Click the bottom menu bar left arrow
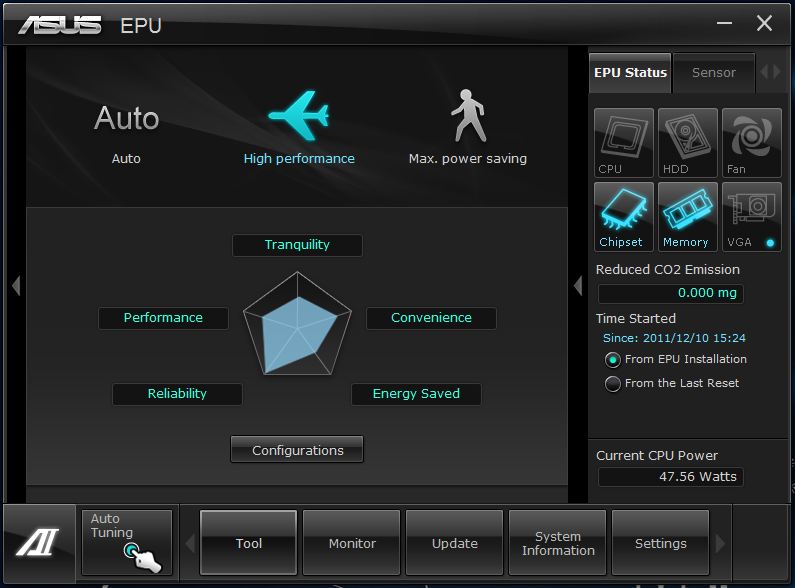 tap(190, 543)
